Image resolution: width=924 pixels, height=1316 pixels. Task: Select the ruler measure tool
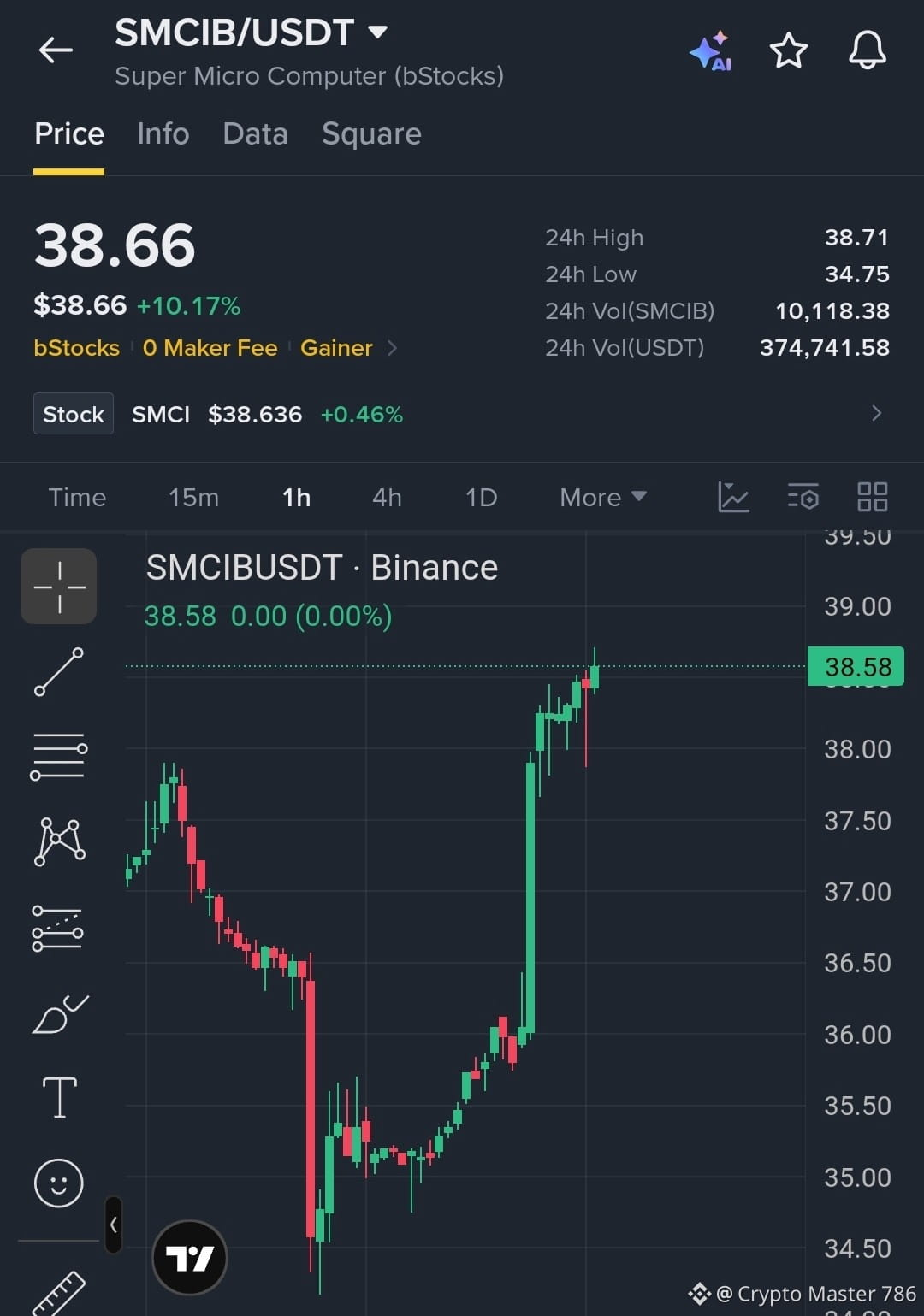[x=58, y=1293]
